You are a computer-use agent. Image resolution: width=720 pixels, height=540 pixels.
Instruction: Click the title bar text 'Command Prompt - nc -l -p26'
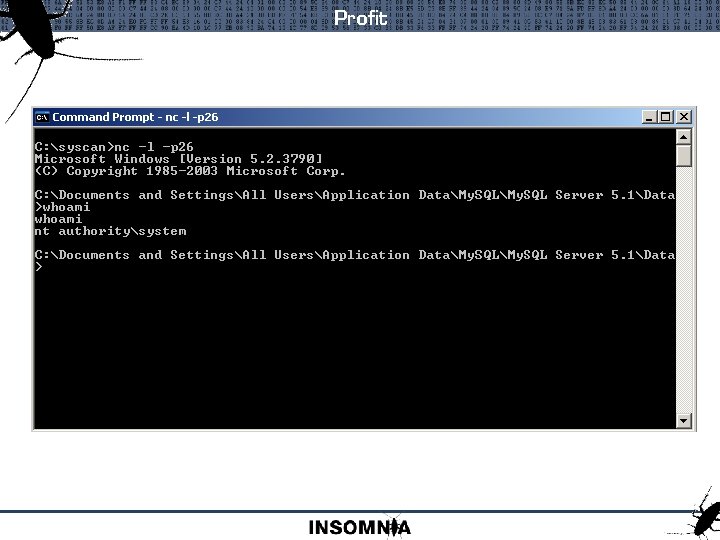pos(135,118)
